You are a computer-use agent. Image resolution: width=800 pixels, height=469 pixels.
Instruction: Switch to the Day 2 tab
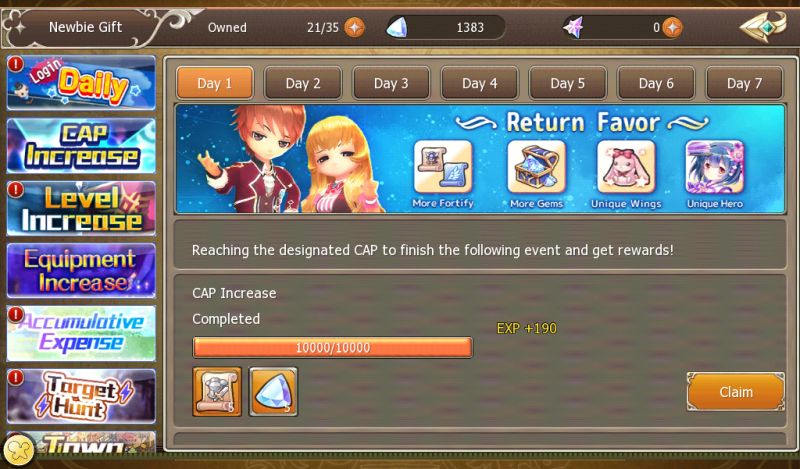click(303, 83)
